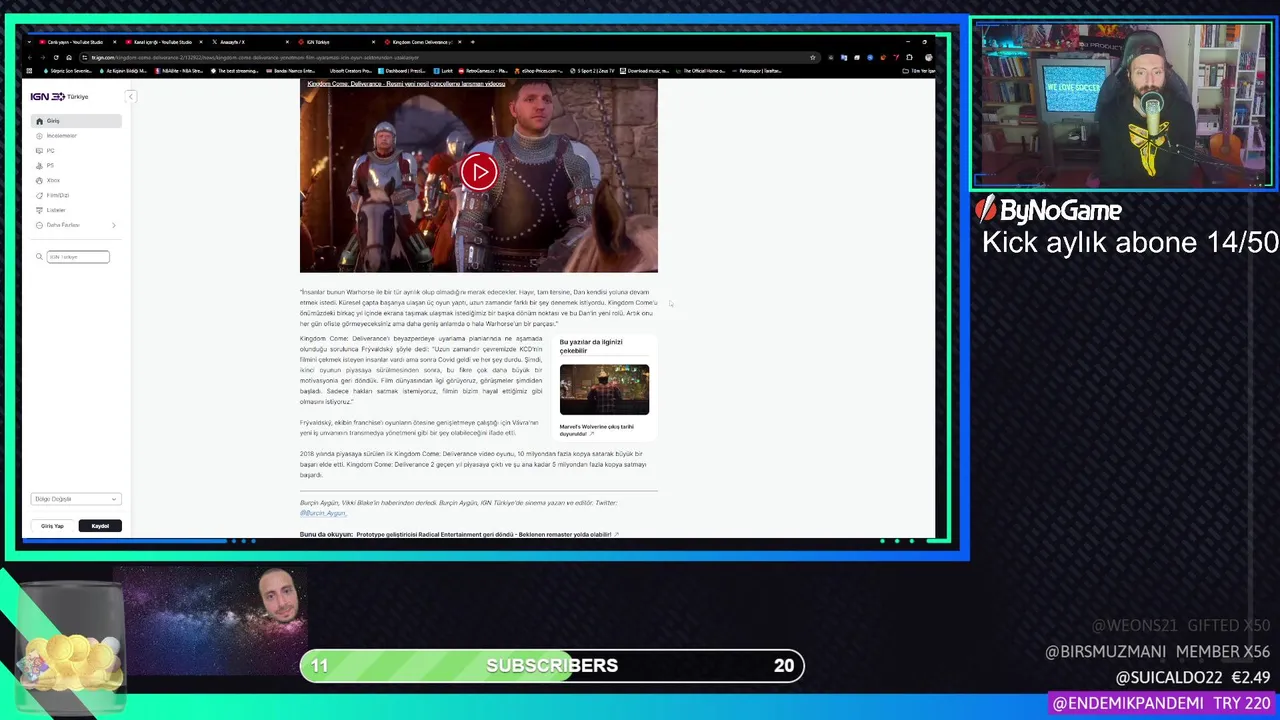Open the eShop-Prices.com bookmark
Image resolution: width=1280 pixels, height=720 pixels.
point(539,71)
